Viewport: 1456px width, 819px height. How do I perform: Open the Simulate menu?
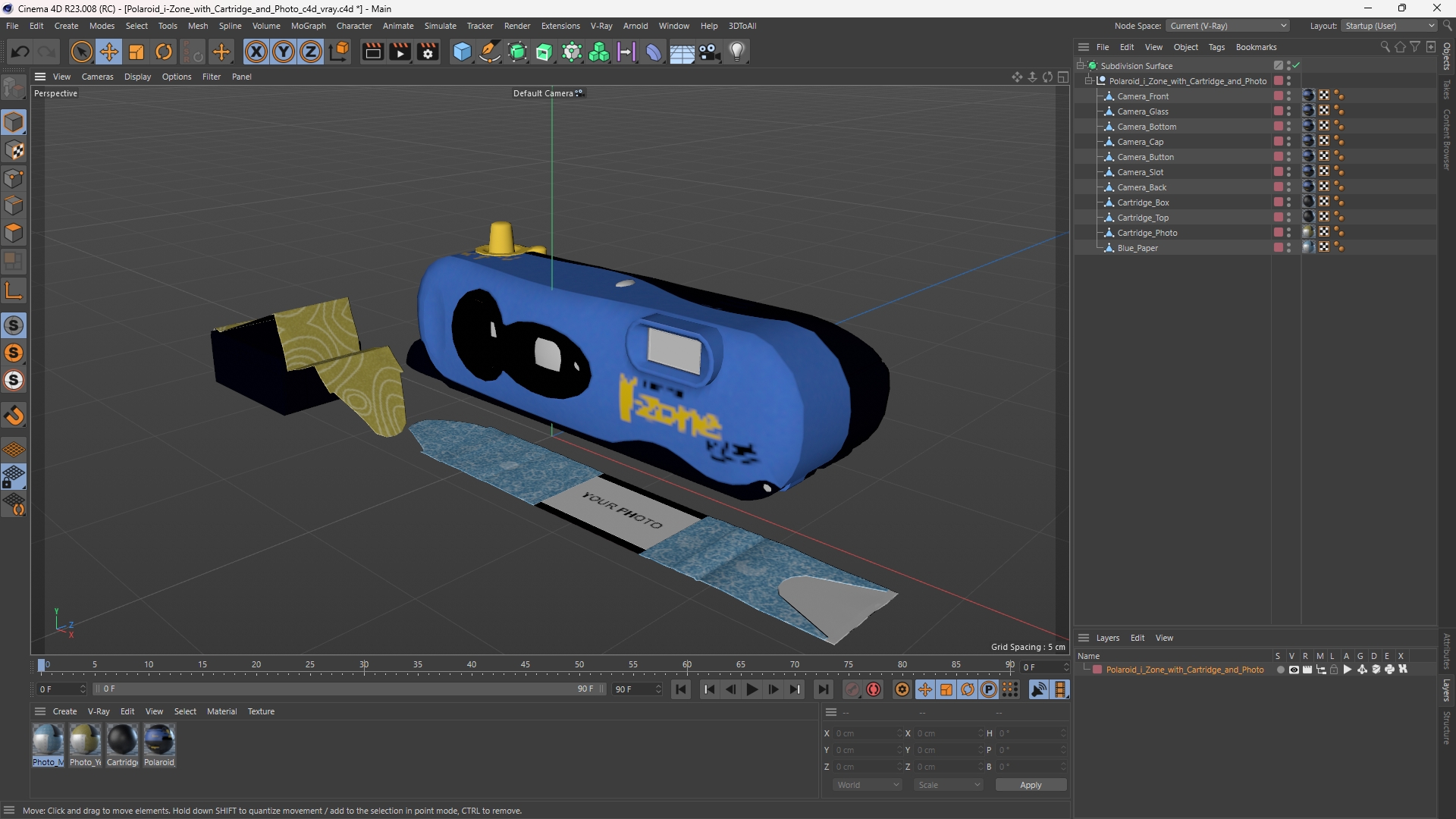(x=440, y=26)
